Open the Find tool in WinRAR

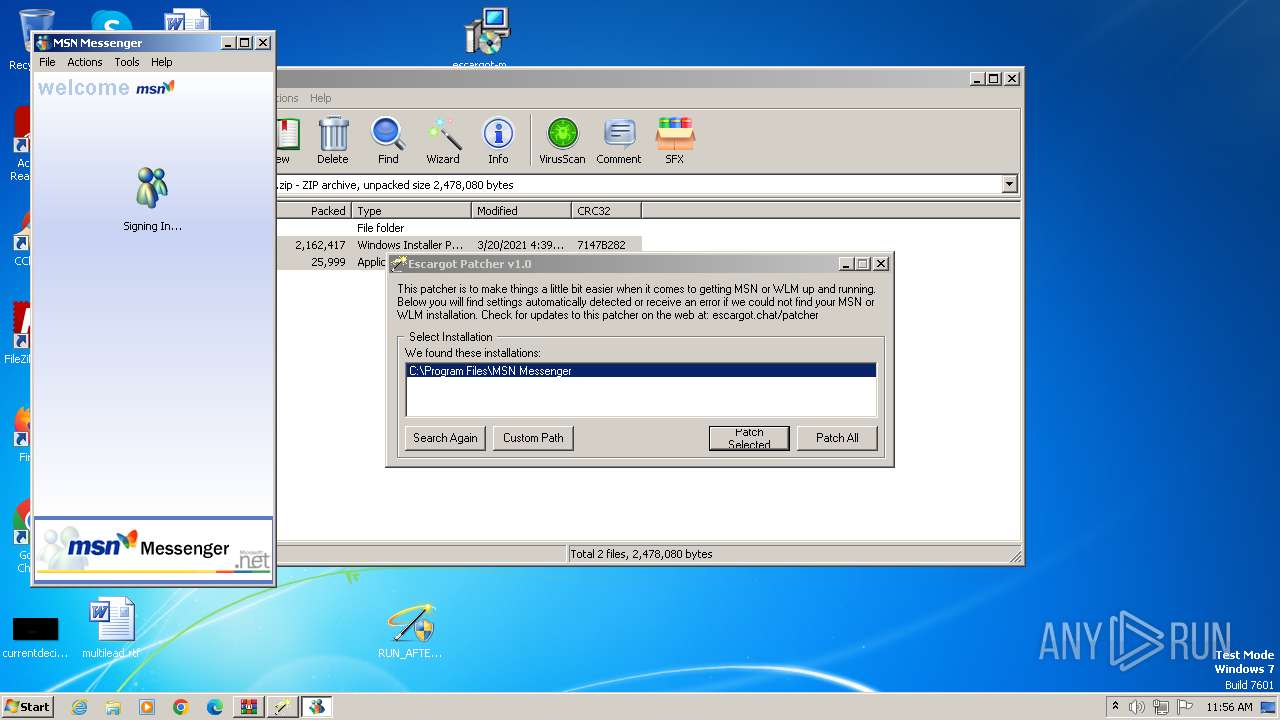(388, 140)
